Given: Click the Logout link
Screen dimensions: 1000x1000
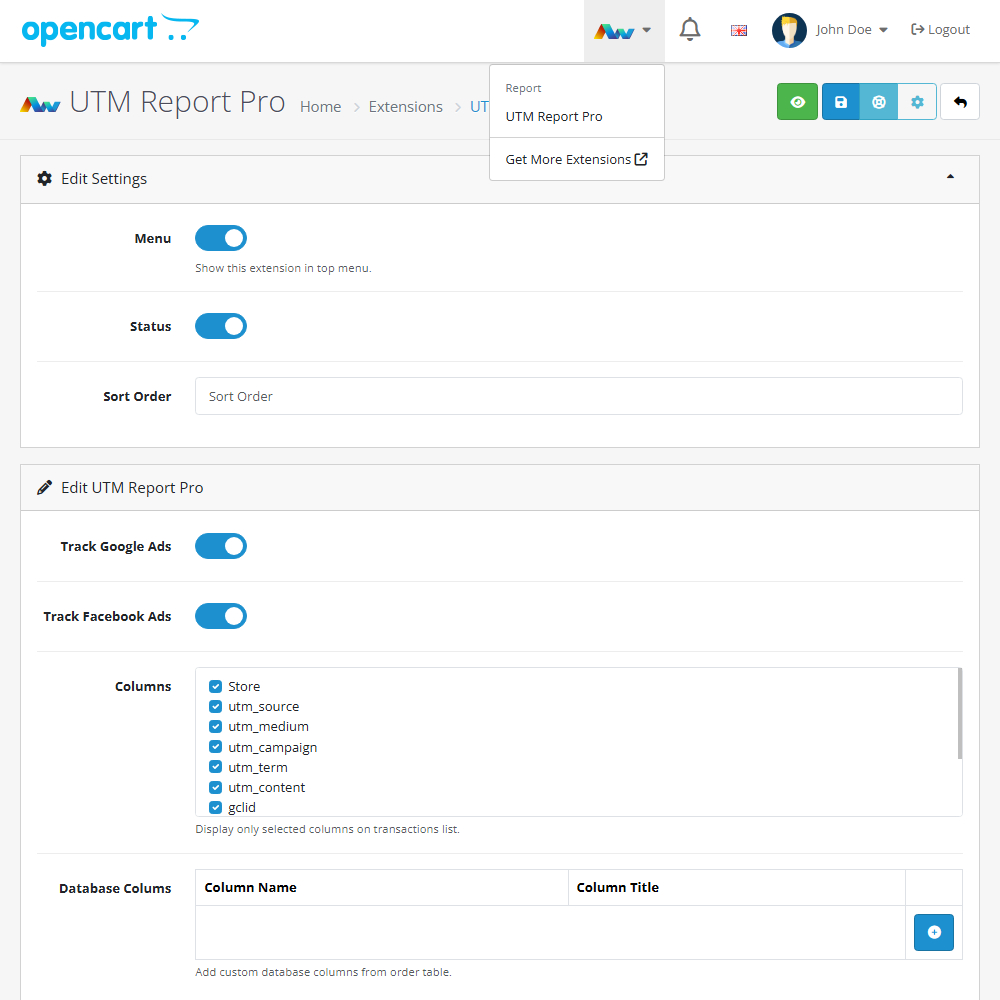Looking at the screenshot, I should [x=940, y=30].
